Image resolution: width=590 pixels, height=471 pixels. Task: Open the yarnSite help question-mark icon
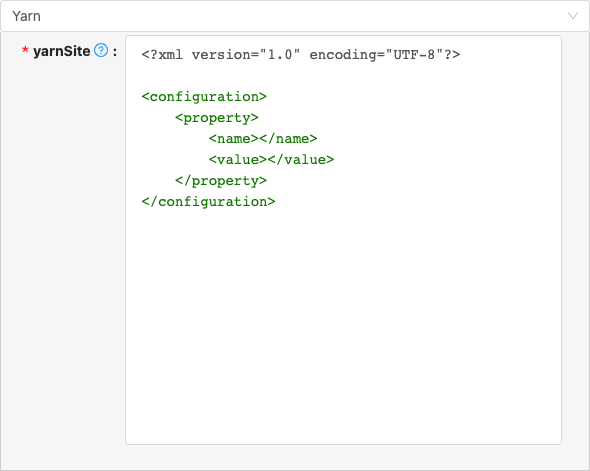tap(101, 50)
